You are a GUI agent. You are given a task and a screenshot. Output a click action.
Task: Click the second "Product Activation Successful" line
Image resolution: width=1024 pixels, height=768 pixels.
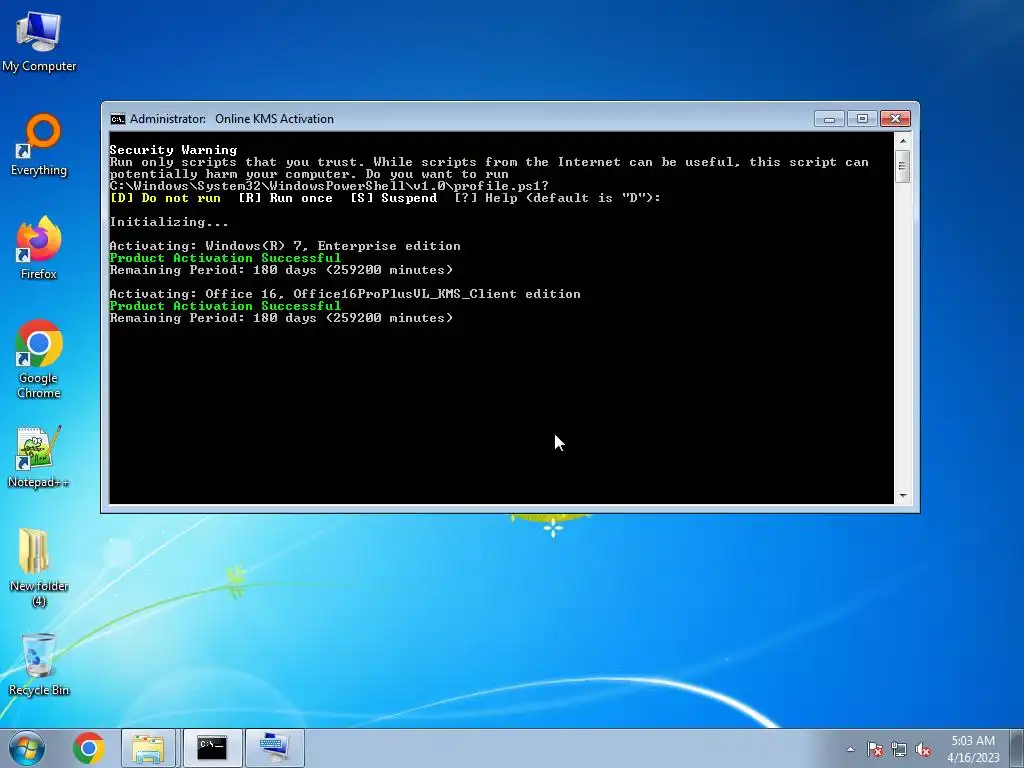225,306
